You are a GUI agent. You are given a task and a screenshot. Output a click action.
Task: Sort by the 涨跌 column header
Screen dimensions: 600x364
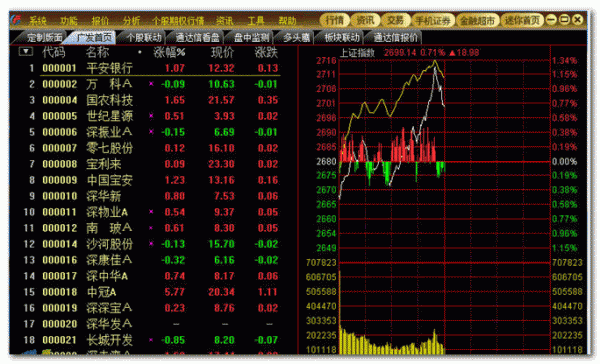click(266, 52)
